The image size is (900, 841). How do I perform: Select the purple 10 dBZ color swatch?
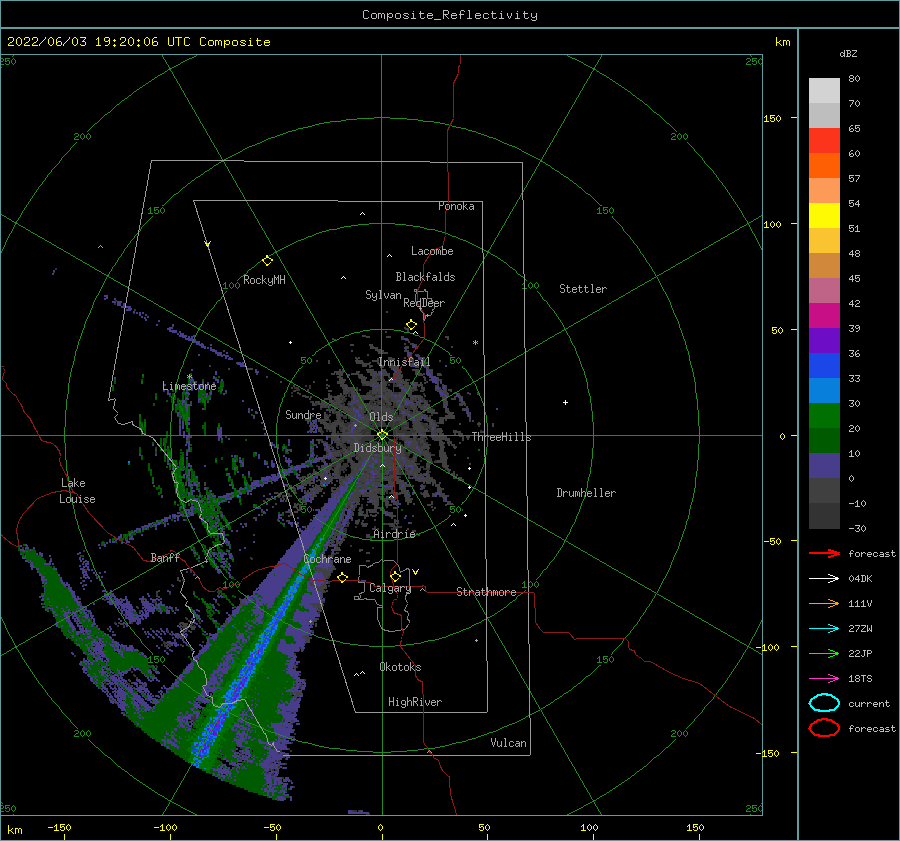tap(824, 465)
